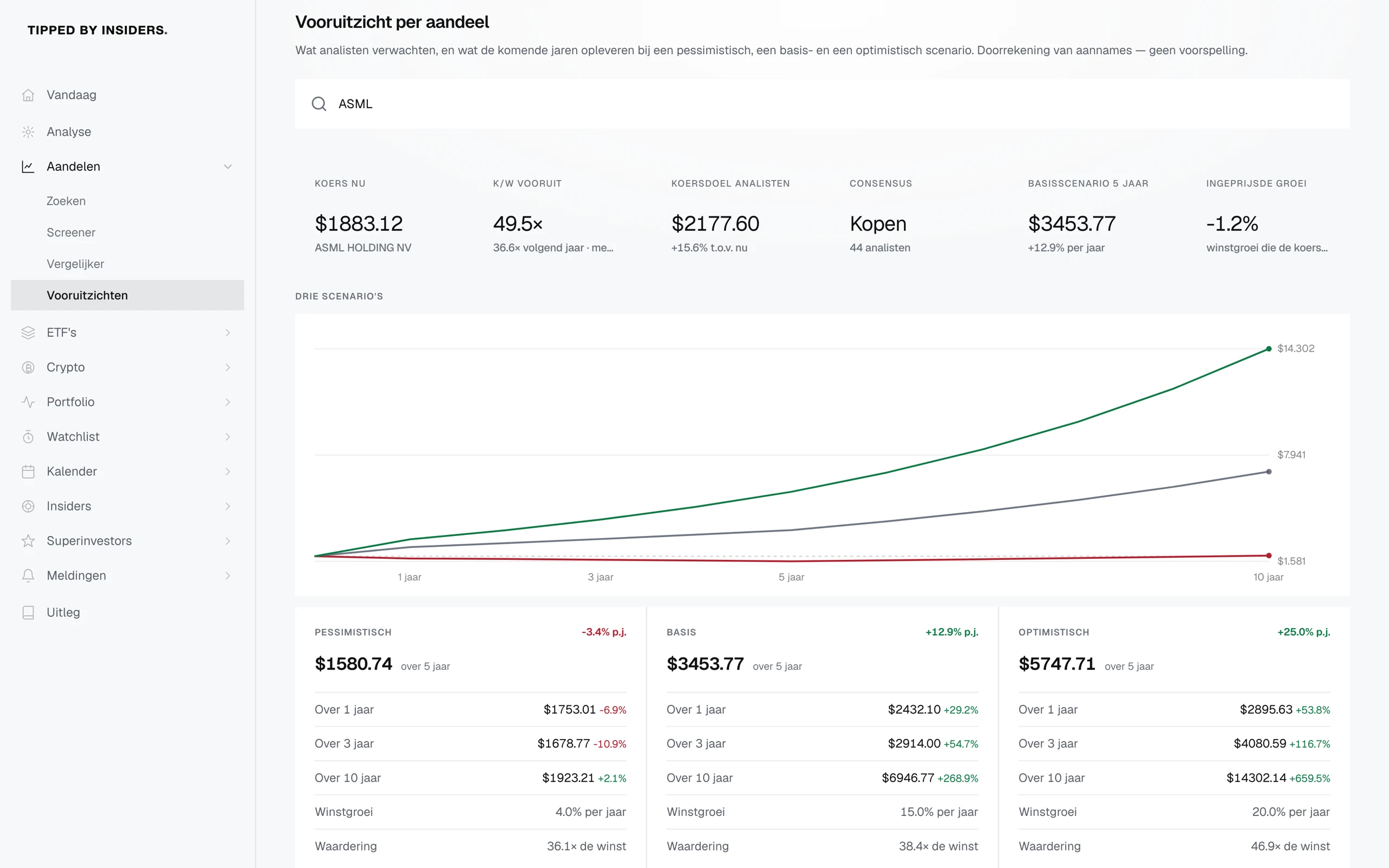The width and height of the screenshot is (1389, 868).
Task: Click the Meldingen bell icon
Action: (x=28, y=576)
